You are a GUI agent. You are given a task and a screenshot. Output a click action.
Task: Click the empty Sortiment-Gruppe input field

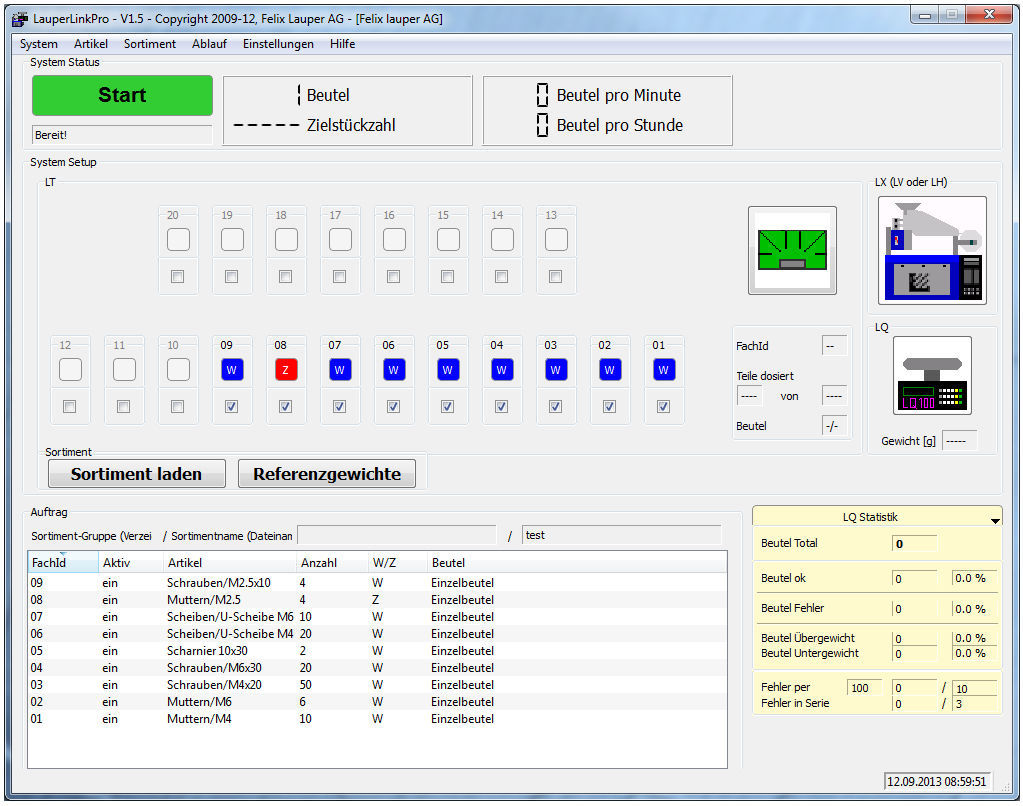pos(397,535)
